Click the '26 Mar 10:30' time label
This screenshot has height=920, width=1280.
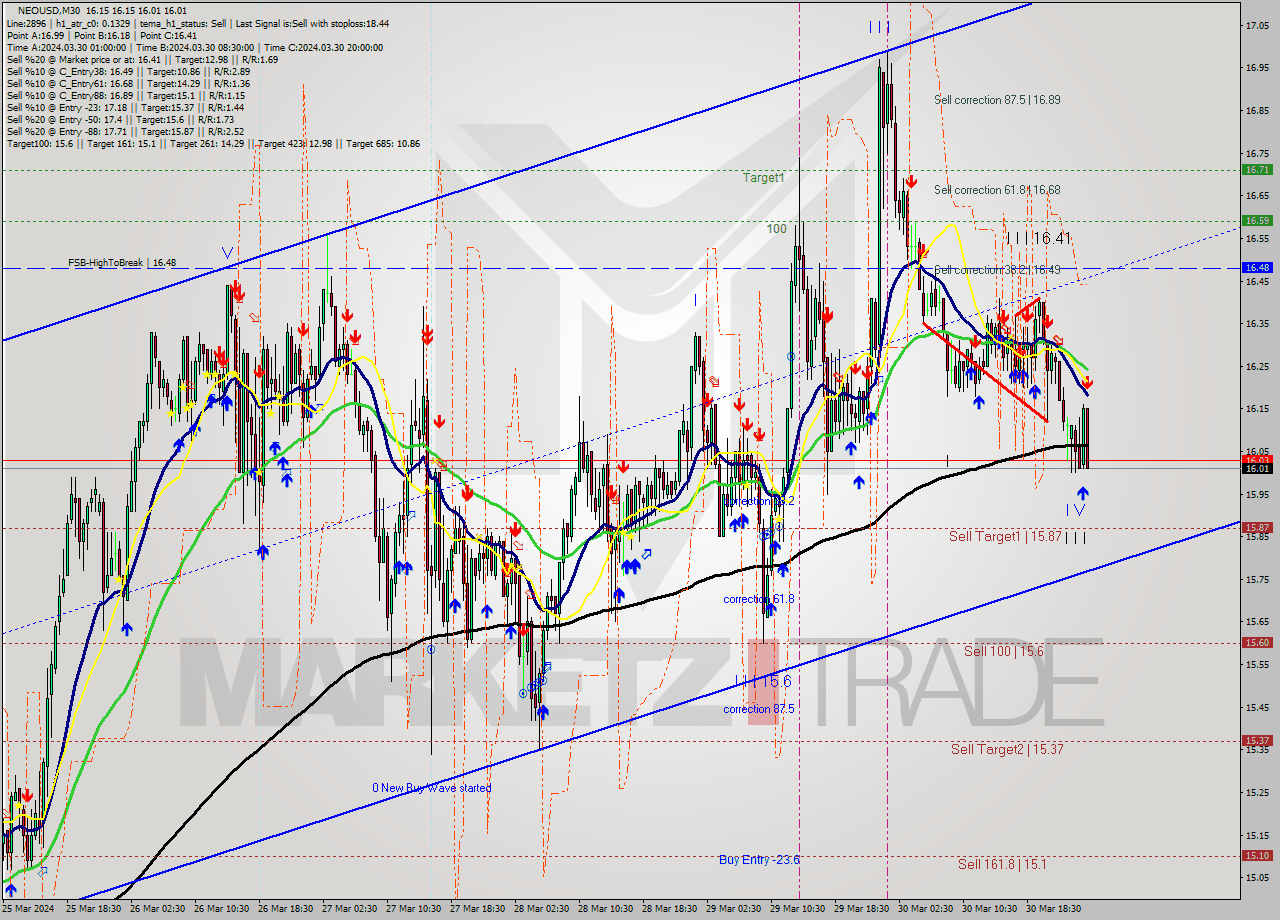[x=222, y=909]
